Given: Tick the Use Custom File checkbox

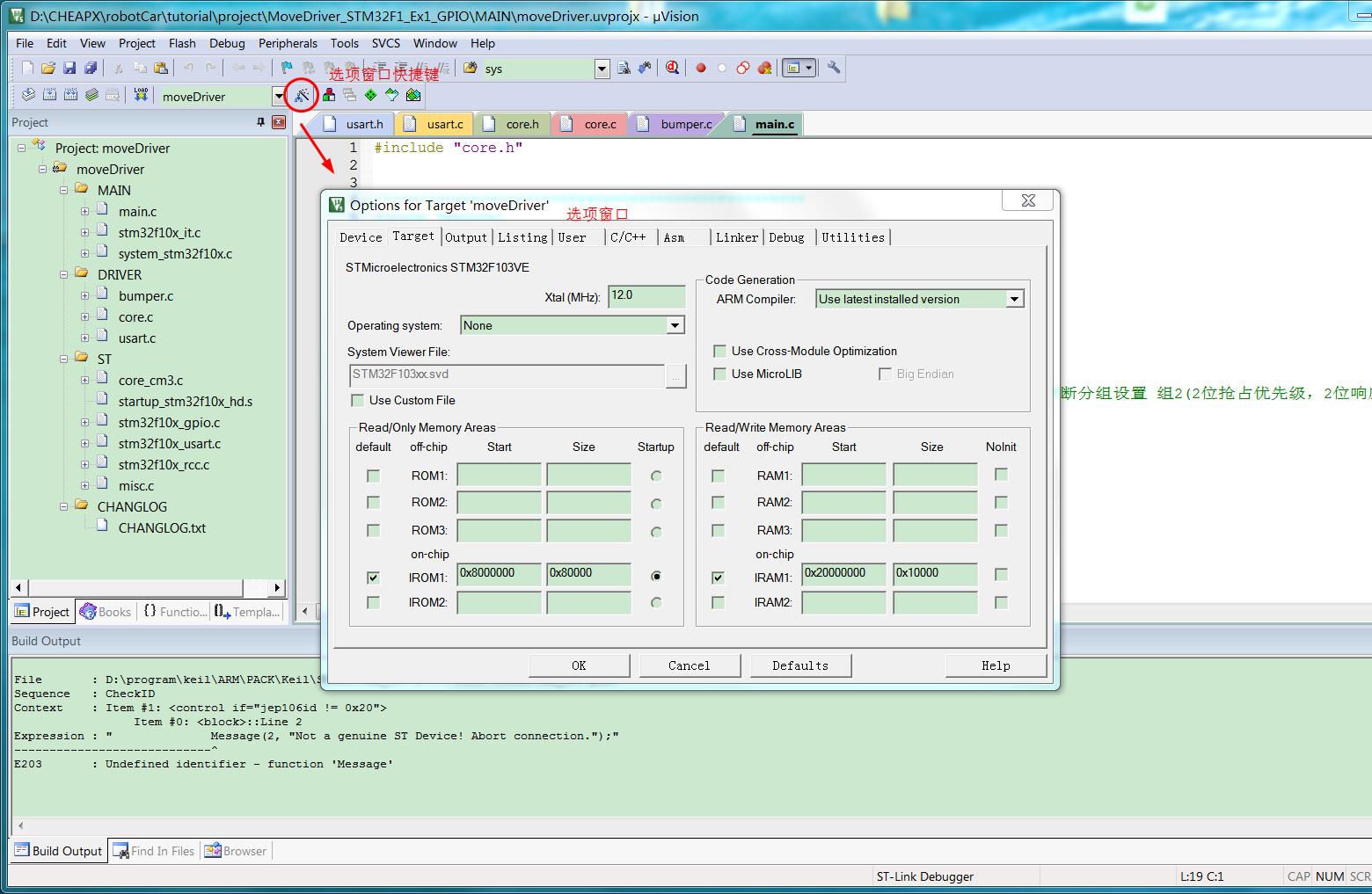Looking at the screenshot, I should click(x=358, y=400).
